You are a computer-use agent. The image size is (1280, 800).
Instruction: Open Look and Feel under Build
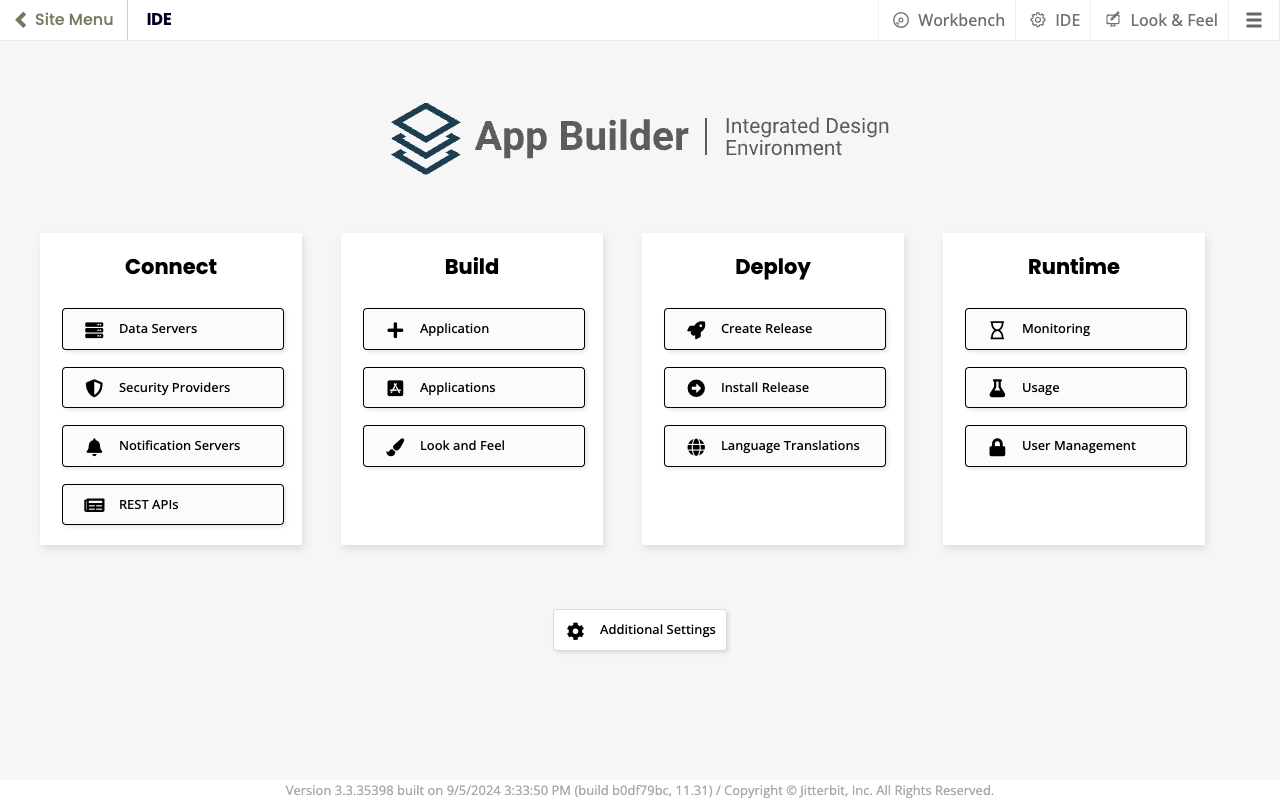point(474,446)
